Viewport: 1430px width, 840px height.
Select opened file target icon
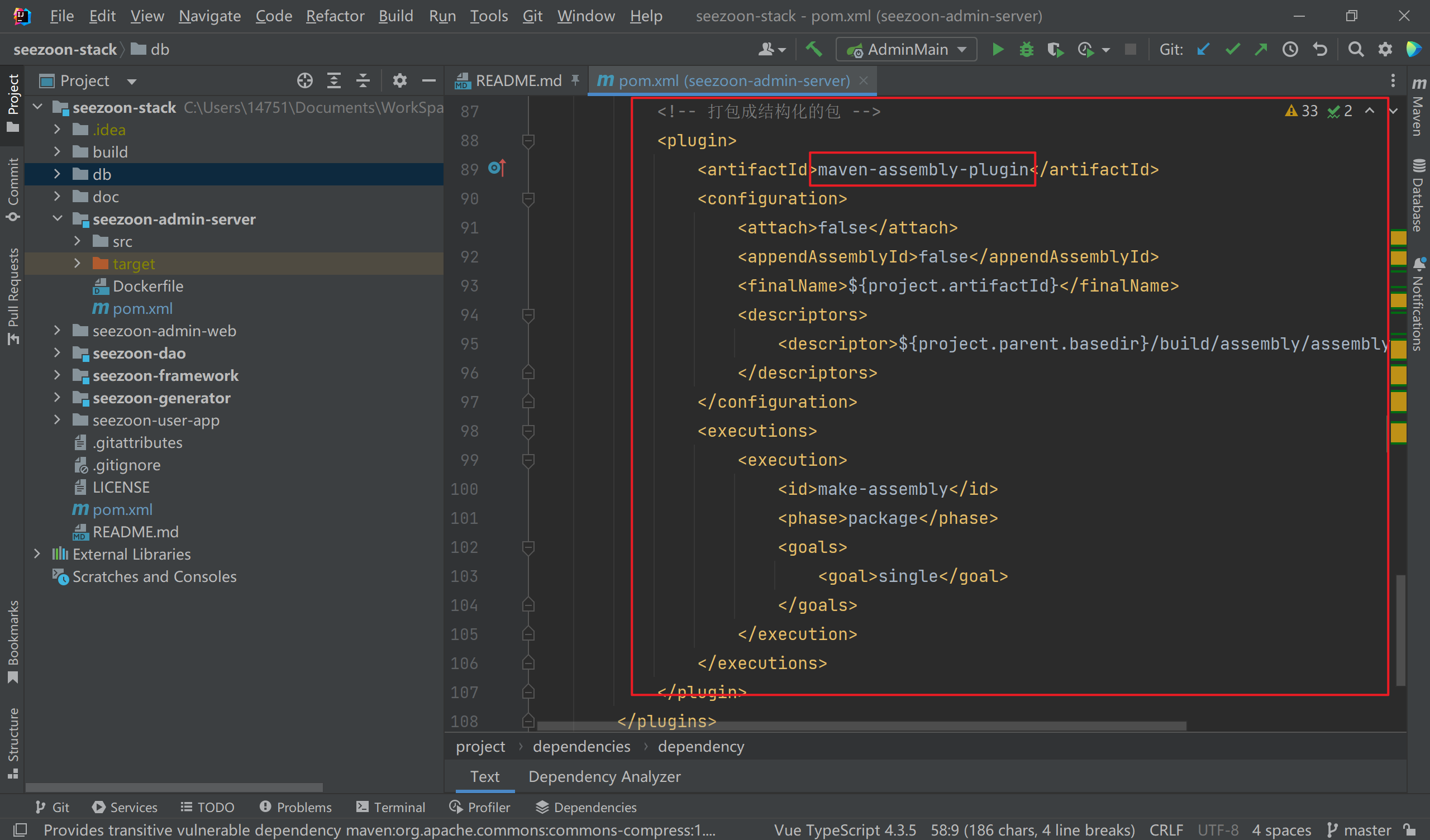point(305,80)
